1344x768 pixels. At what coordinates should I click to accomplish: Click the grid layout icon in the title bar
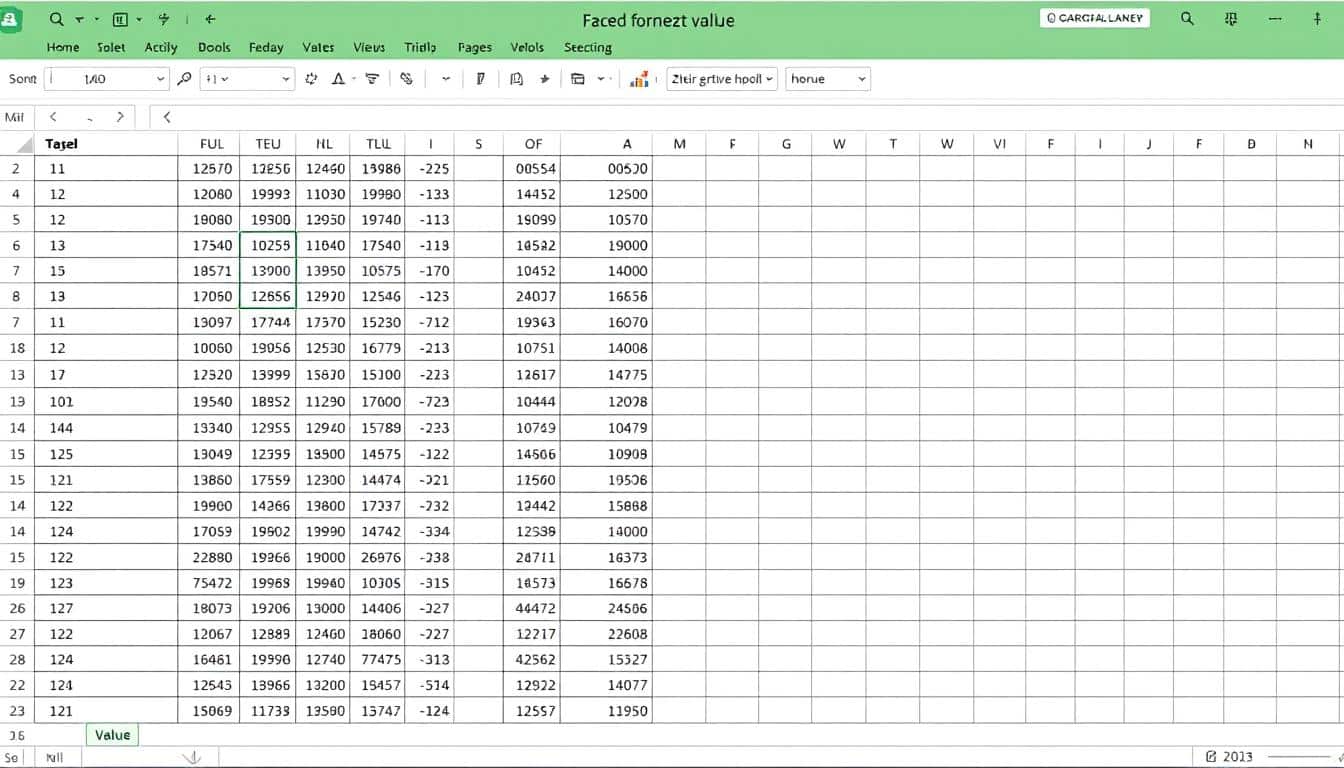121,19
